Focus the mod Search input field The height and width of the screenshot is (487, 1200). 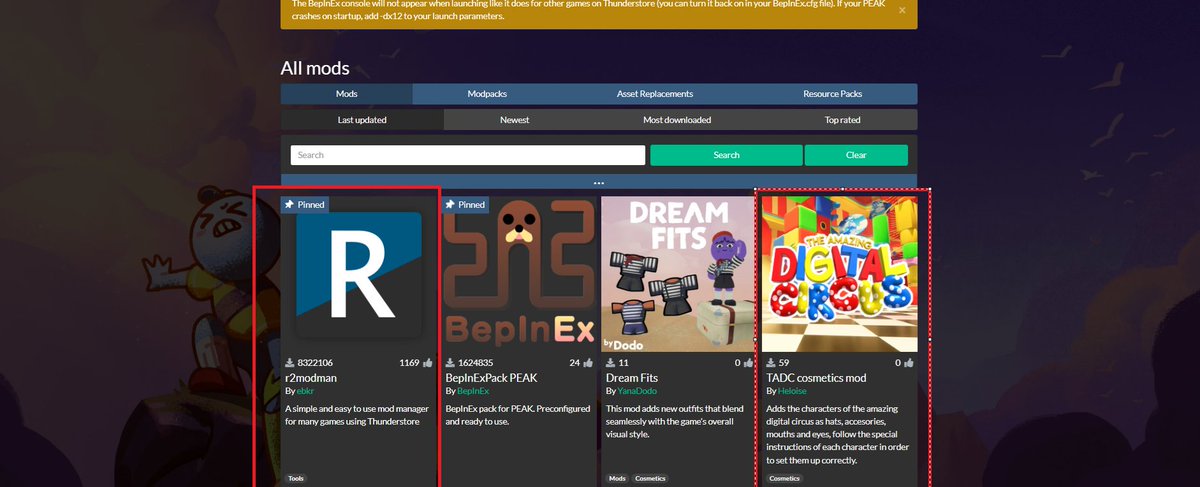pos(468,155)
